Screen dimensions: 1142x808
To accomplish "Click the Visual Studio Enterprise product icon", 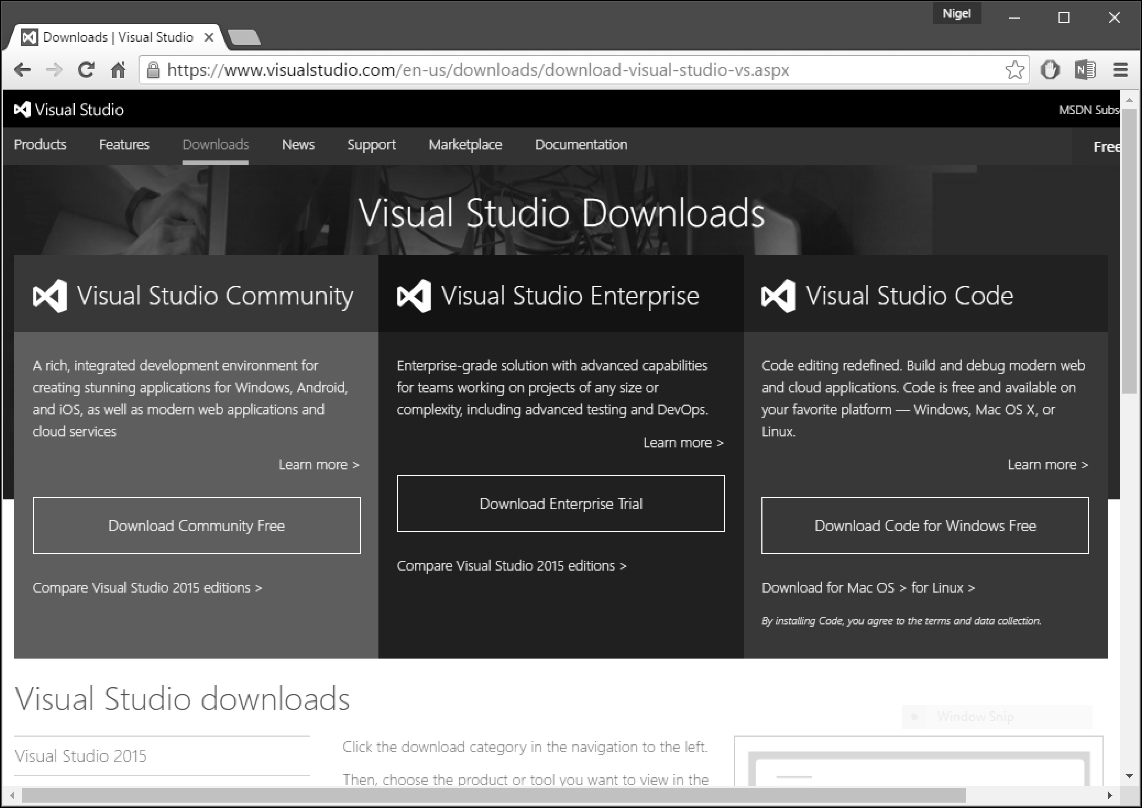I will pos(414,294).
